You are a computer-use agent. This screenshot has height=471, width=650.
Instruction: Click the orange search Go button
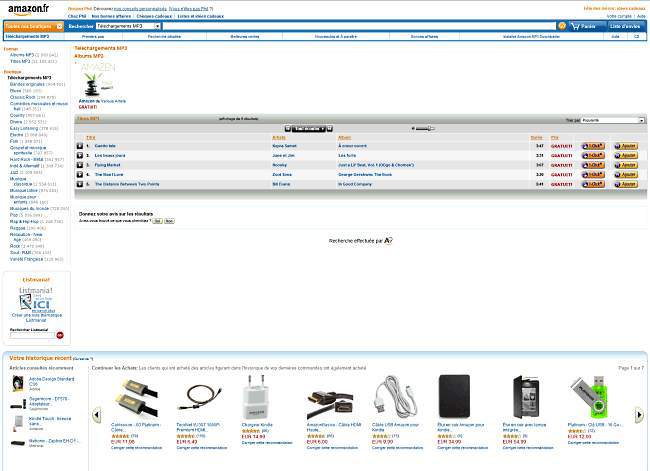point(562,26)
